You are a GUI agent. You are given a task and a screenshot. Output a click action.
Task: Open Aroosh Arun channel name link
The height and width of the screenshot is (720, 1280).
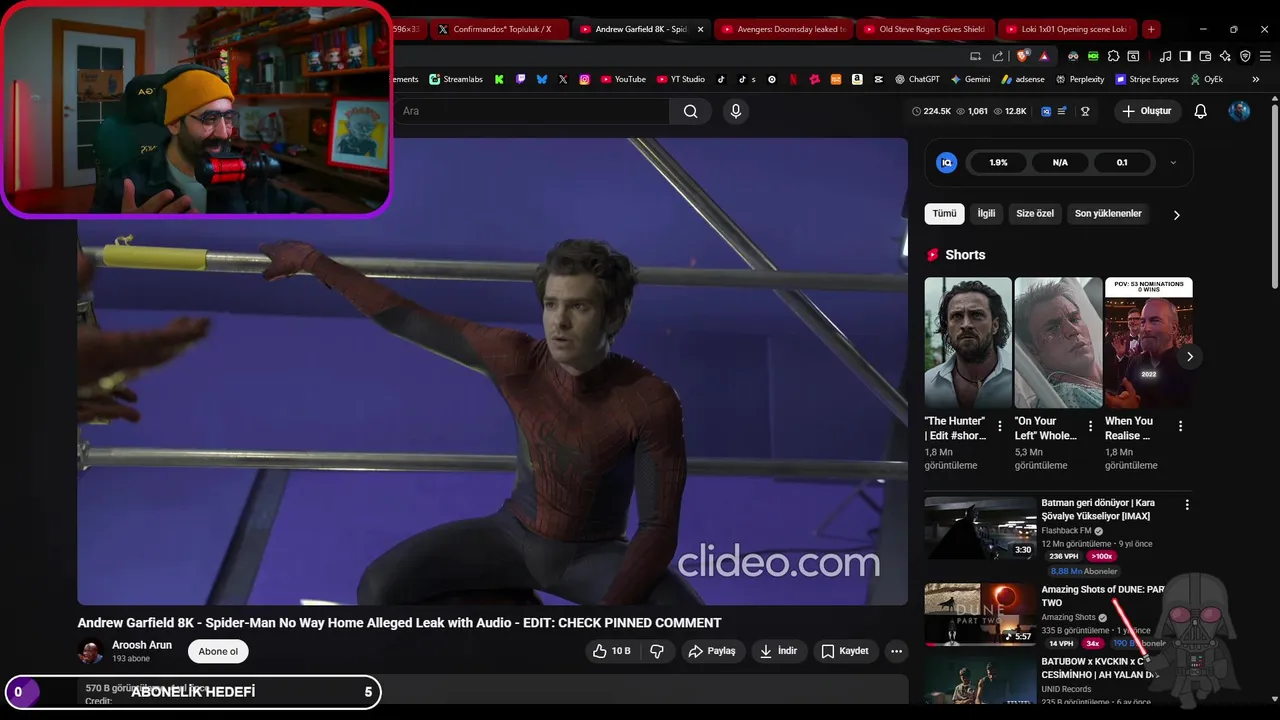(x=142, y=645)
